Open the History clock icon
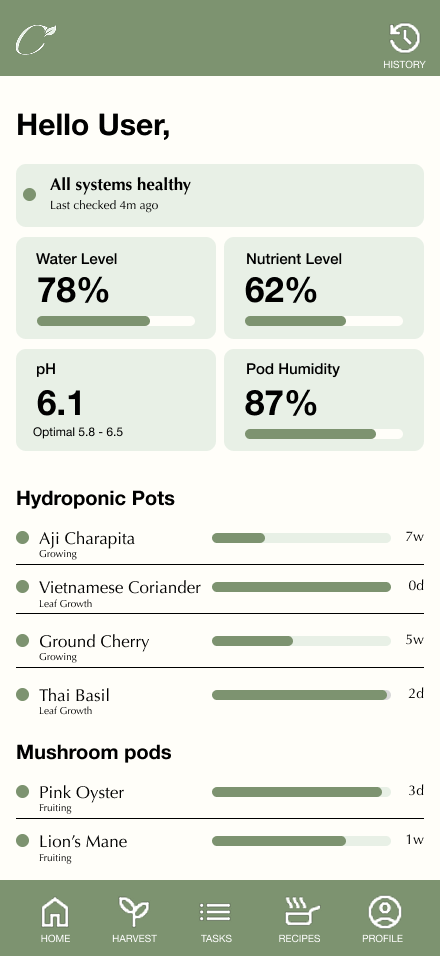 (x=405, y=39)
